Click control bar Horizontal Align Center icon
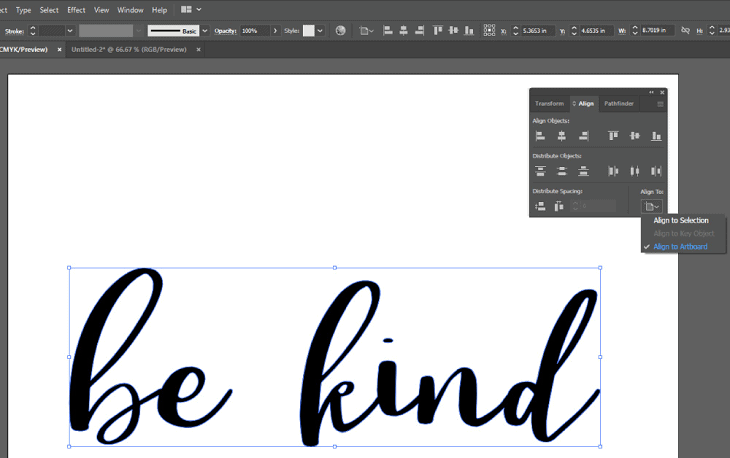The image size is (730, 458). tap(403, 31)
